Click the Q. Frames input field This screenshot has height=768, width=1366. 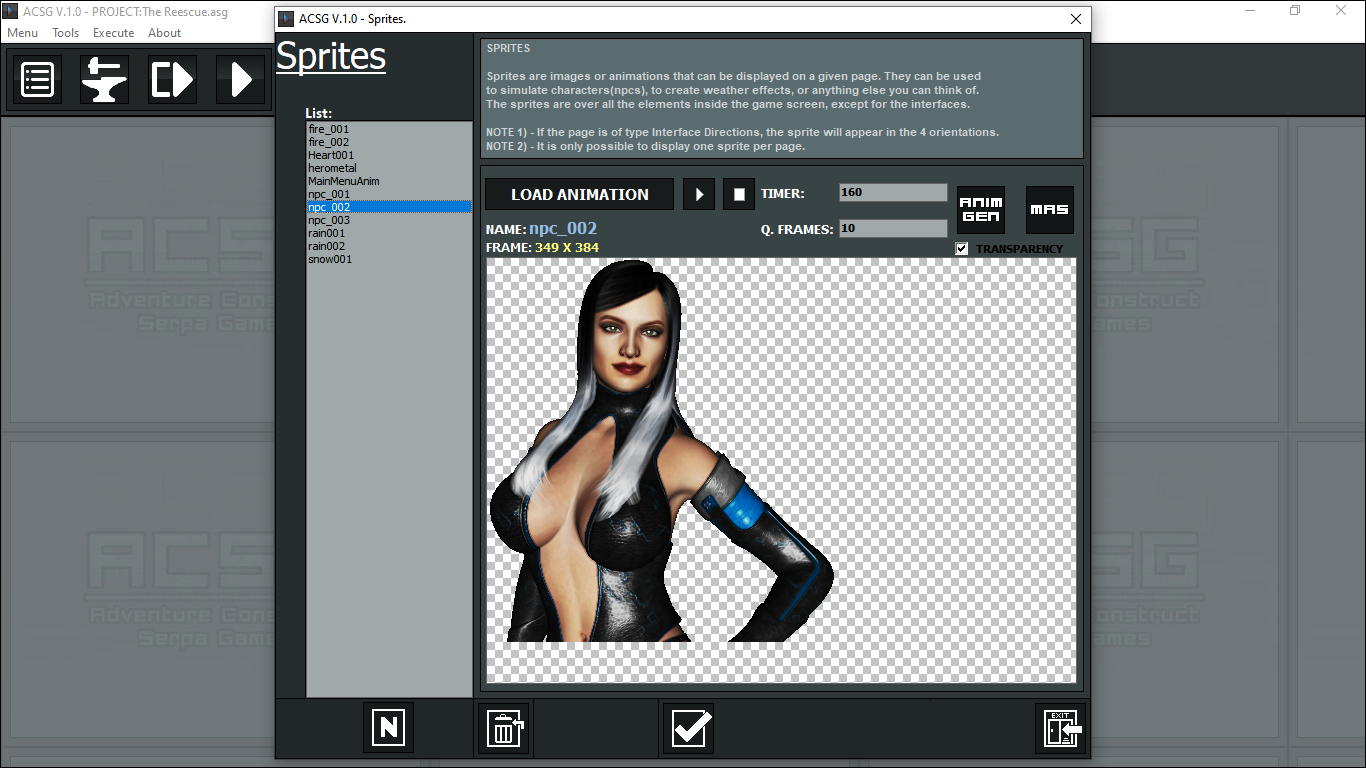(893, 228)
